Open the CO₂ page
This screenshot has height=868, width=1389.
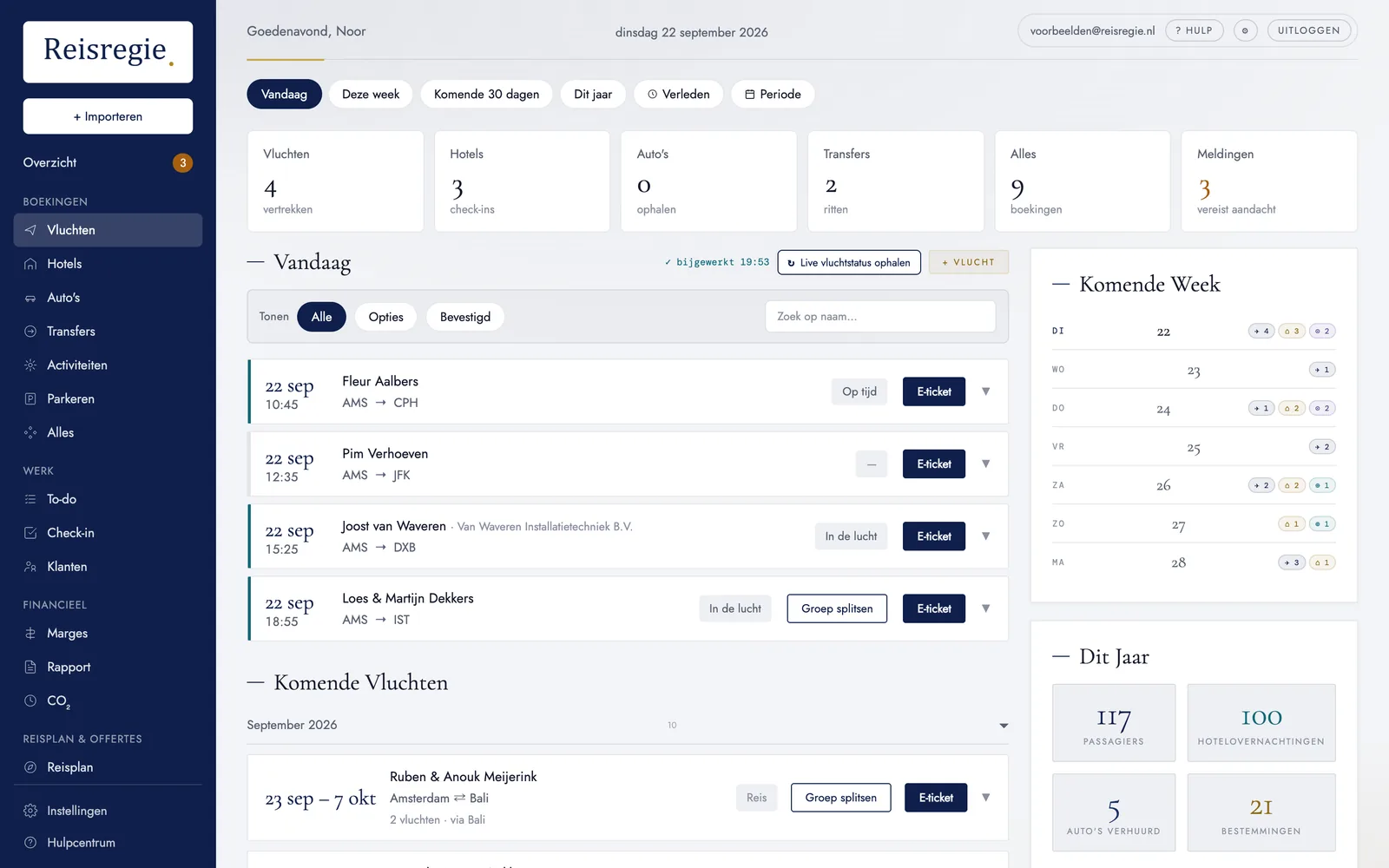(x=108, y=700)
